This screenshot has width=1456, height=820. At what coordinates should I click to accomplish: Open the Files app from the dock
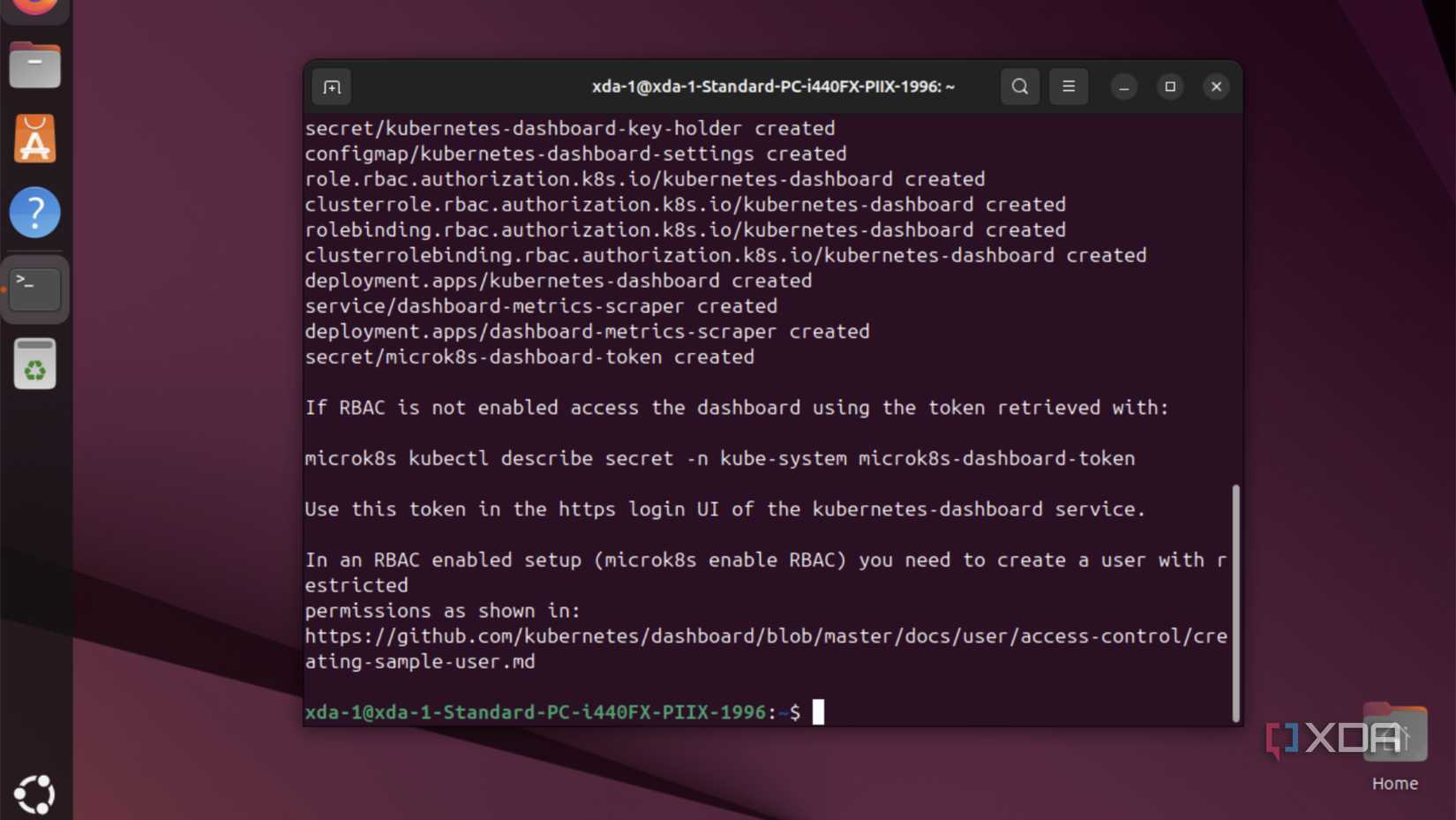[34, 64]
